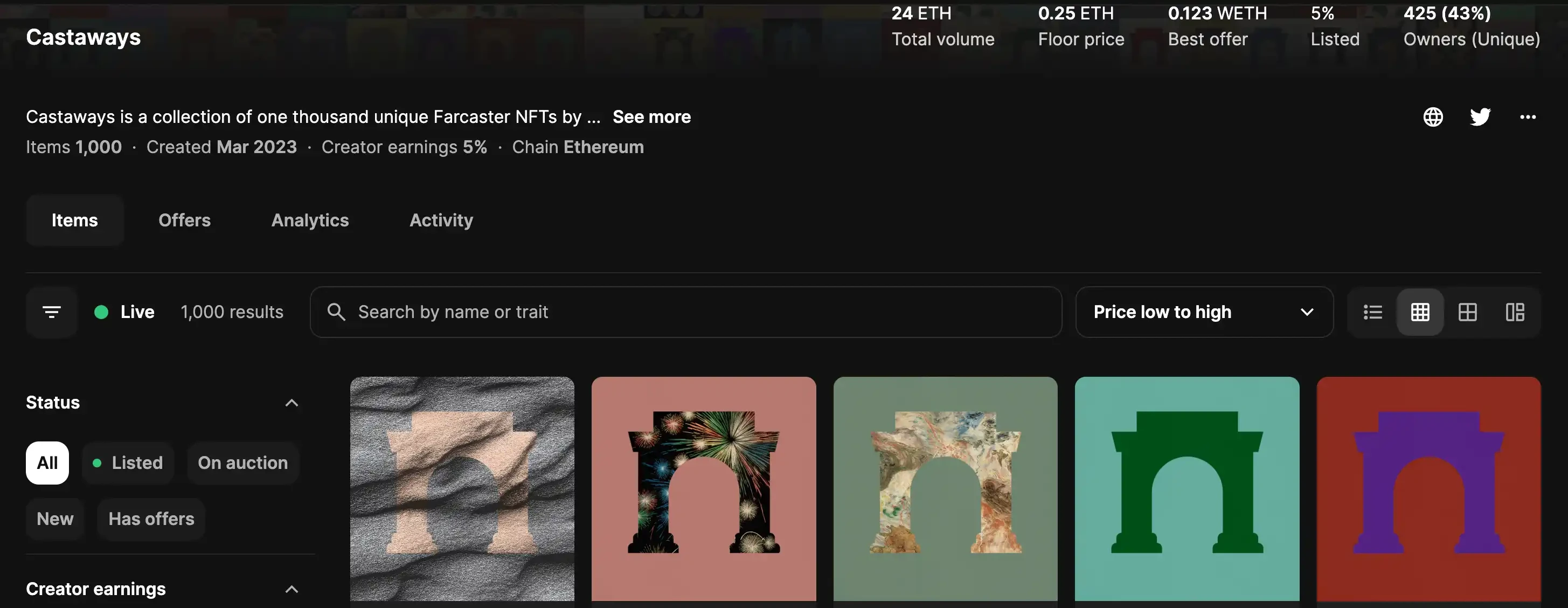The height and width of the screenshot is (608, 1568).
Task: Switch to the Activity tab
Action: click(x=441, y=220)
